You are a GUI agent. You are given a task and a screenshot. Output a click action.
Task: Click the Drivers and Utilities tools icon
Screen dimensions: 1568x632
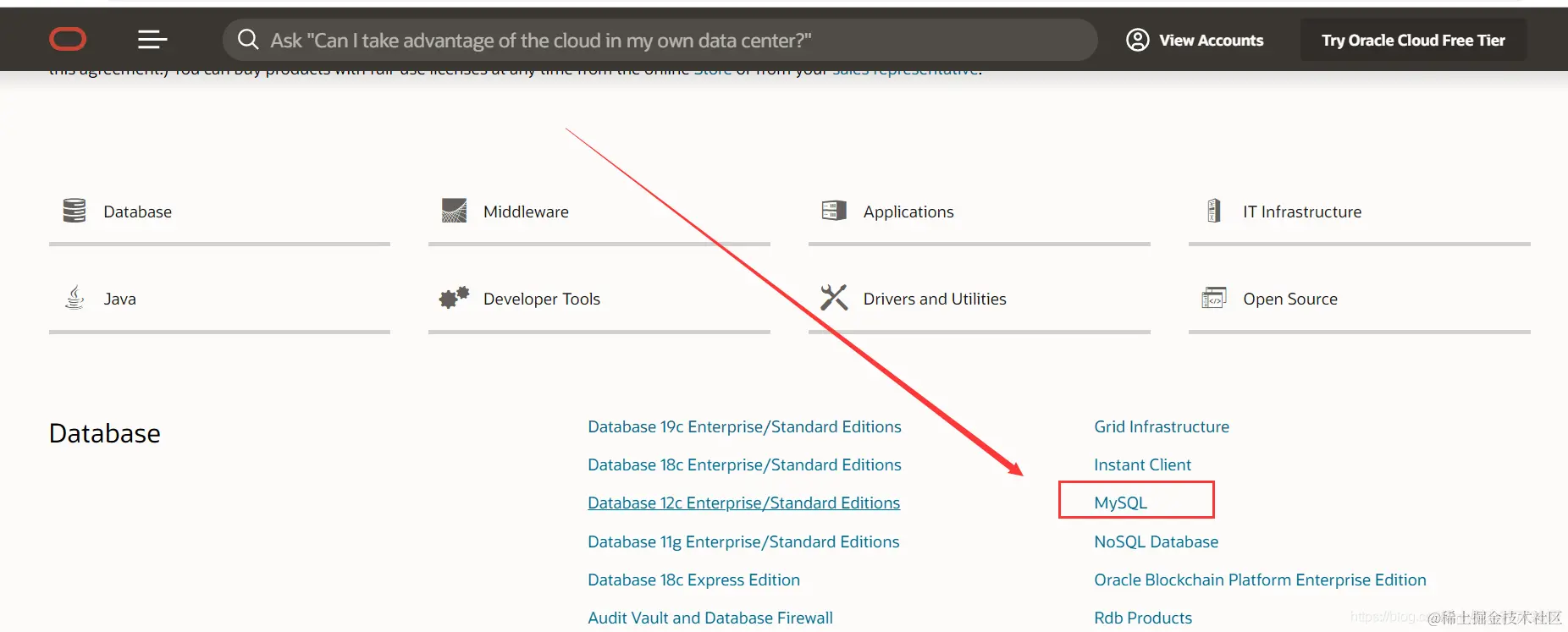point(834,298)
